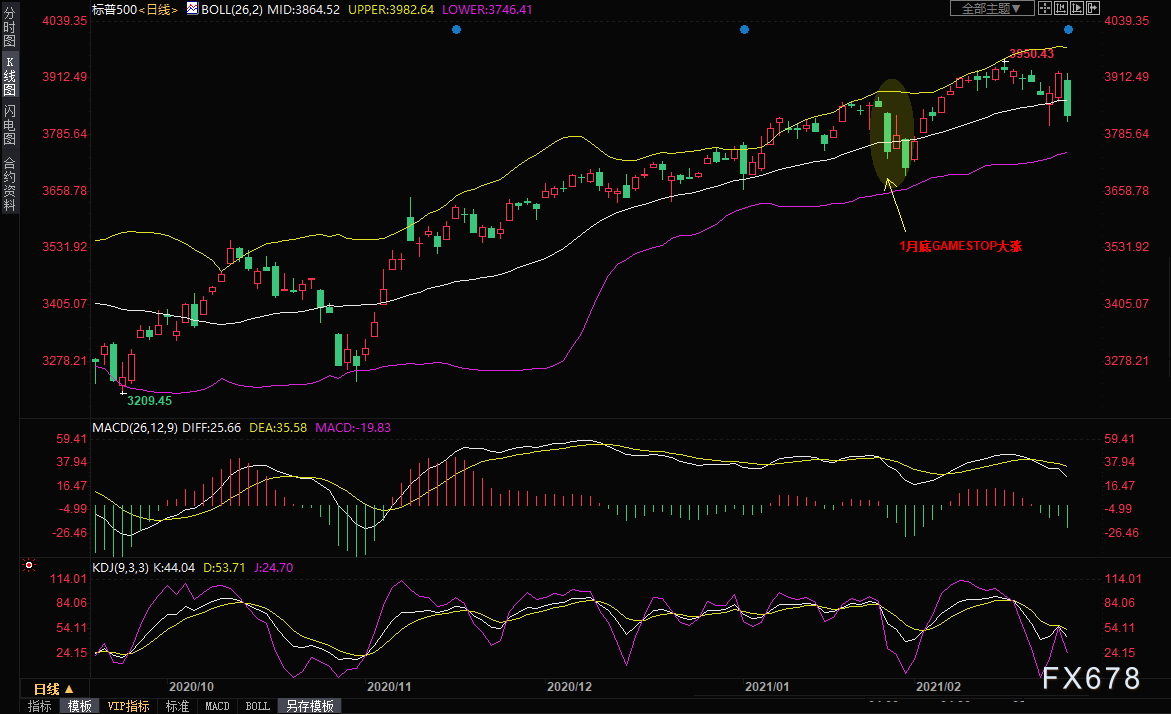This screenshot has width=1171, height=714.
Task: Click the MACD(26,12,9) indicator label
Action: click(x=135, y=428)
